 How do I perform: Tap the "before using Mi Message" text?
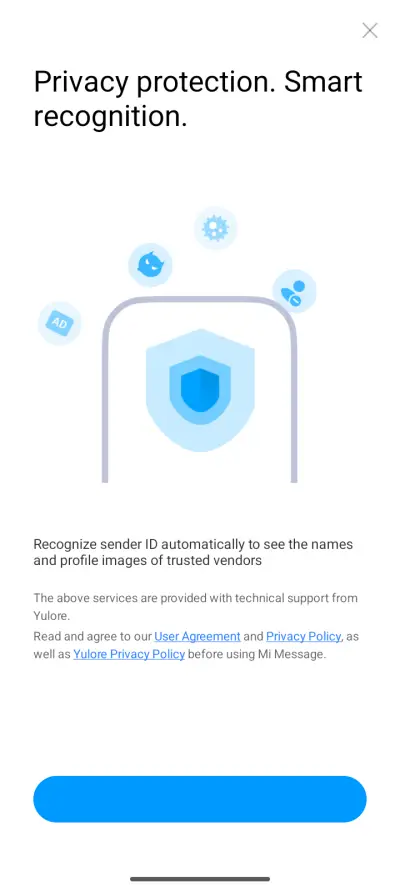pos(257,654)
